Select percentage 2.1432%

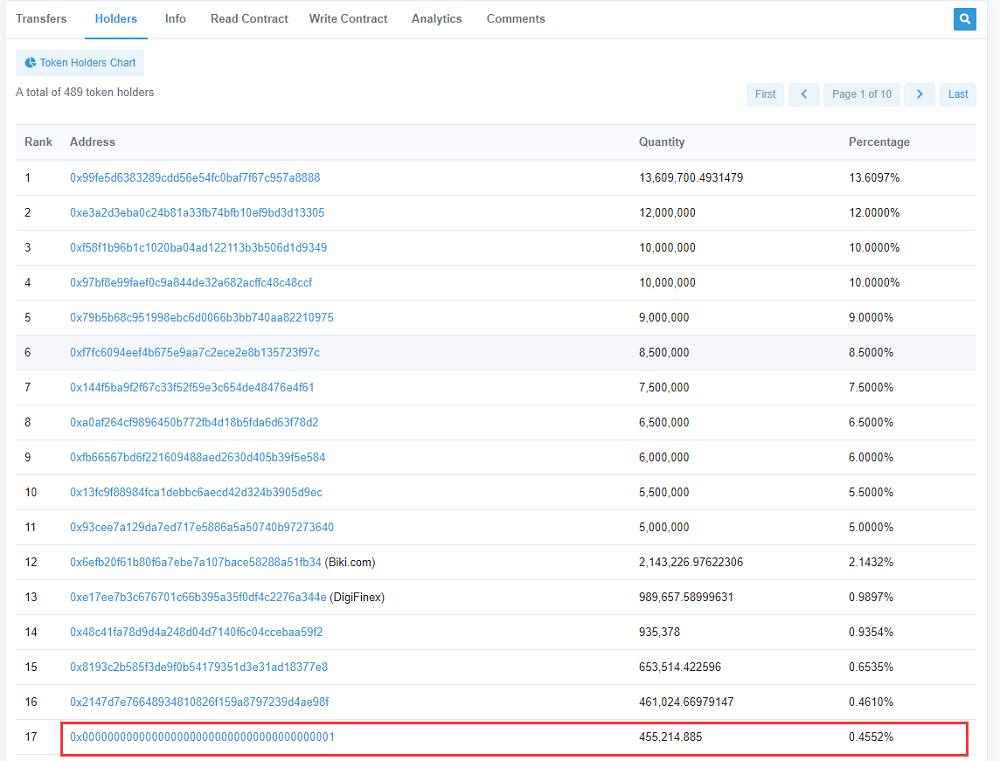click(x=871, y=563)
